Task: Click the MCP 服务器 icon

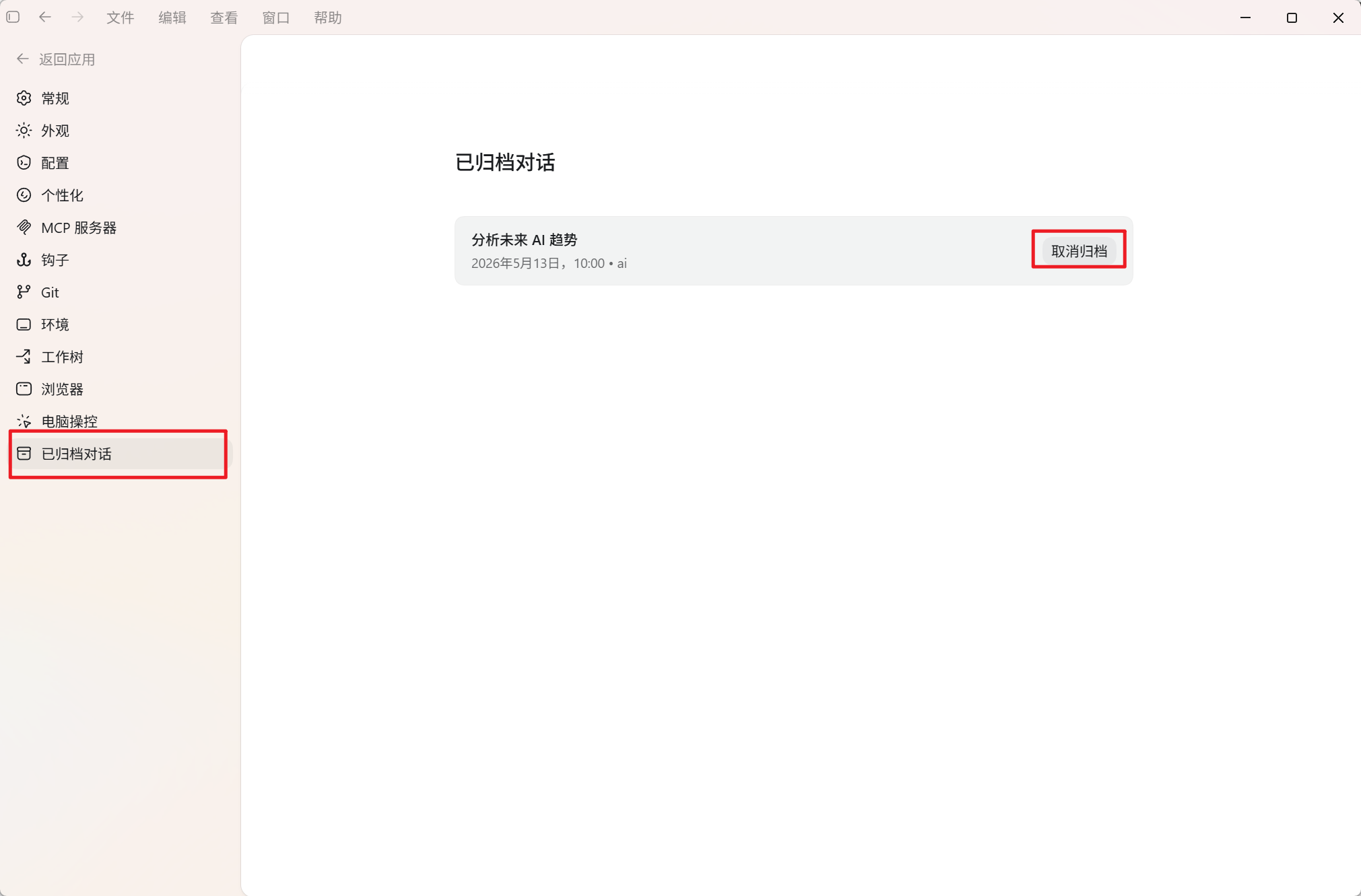Action: (24, 228)
